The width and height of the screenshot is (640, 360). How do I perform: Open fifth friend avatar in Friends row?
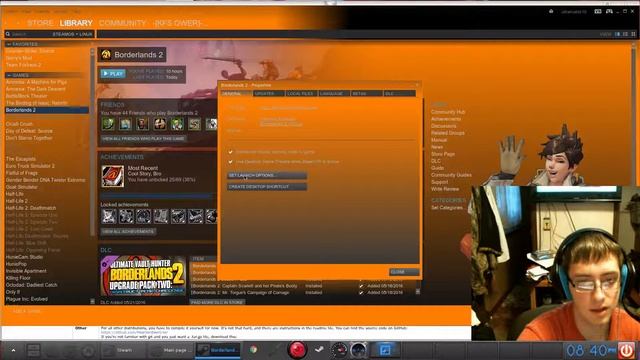[x=177, y=124]
